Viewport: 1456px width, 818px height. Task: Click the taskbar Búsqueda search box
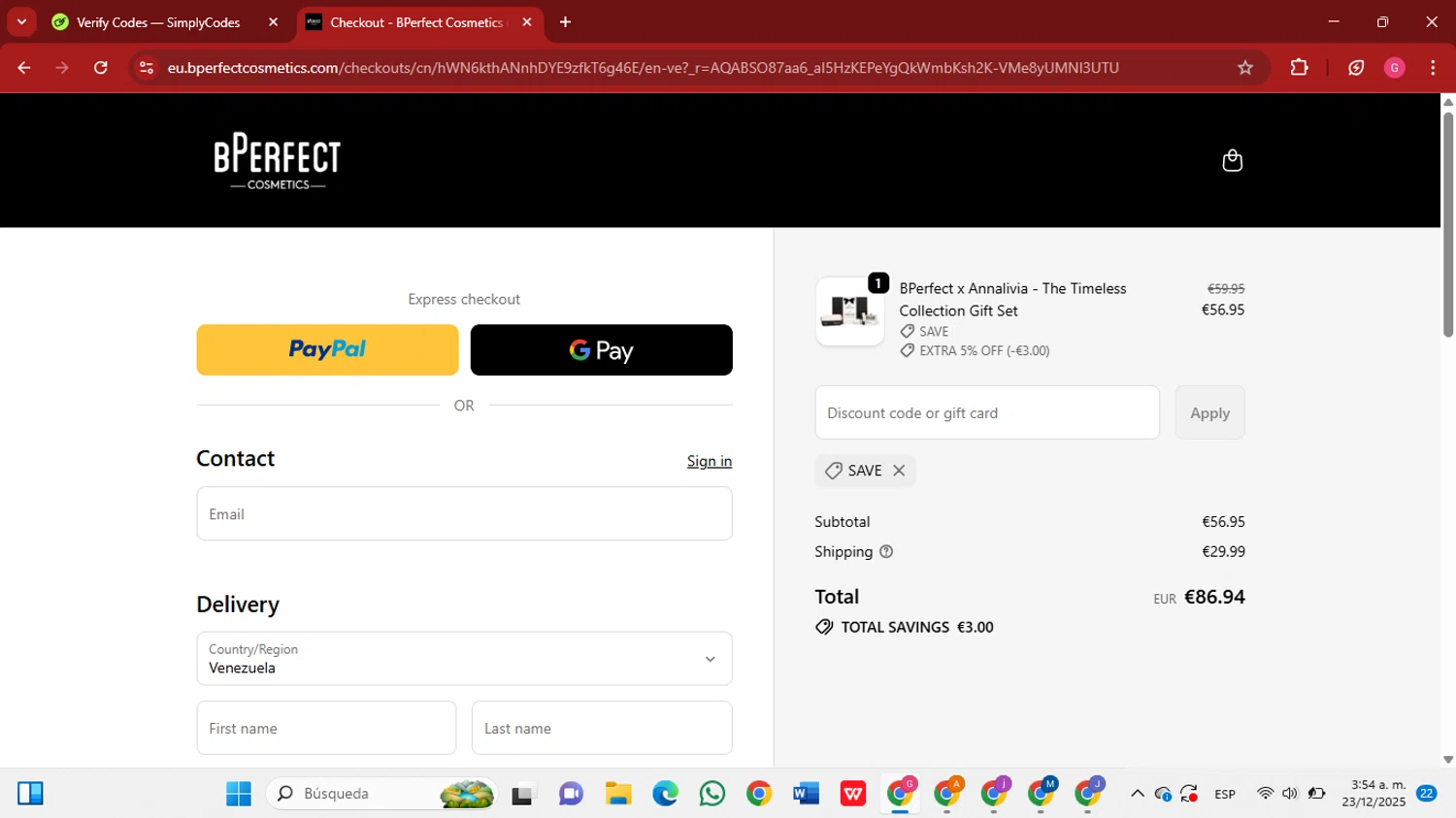point(381,794)
